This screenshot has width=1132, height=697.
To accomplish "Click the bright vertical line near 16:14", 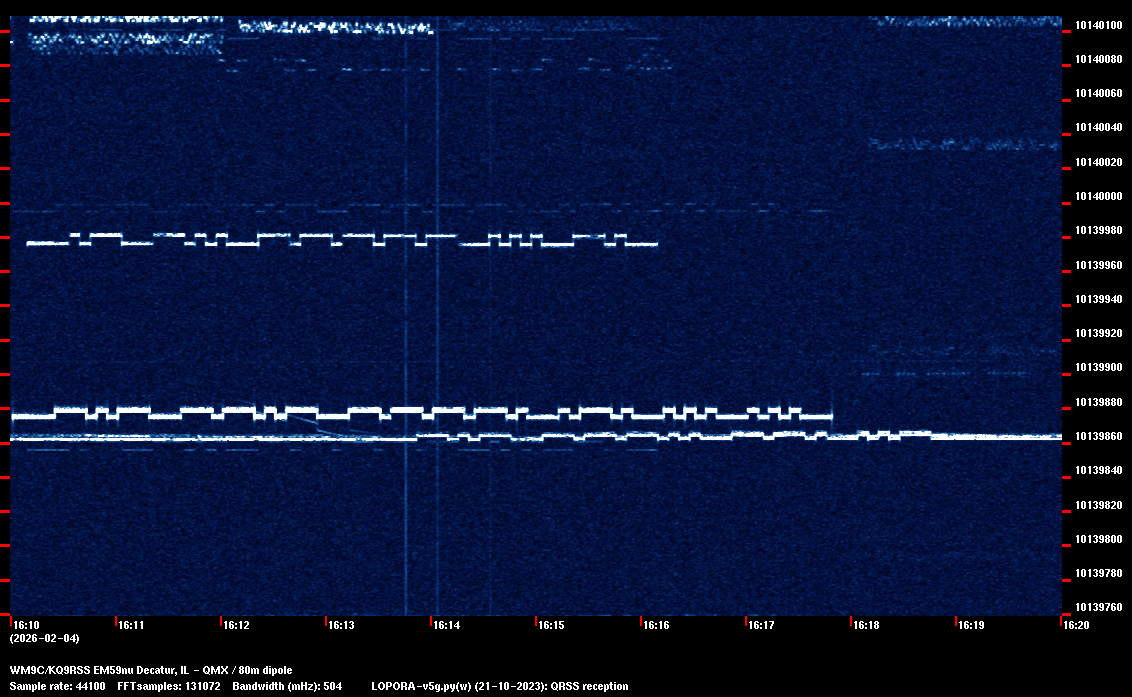I will pos(437,300).
